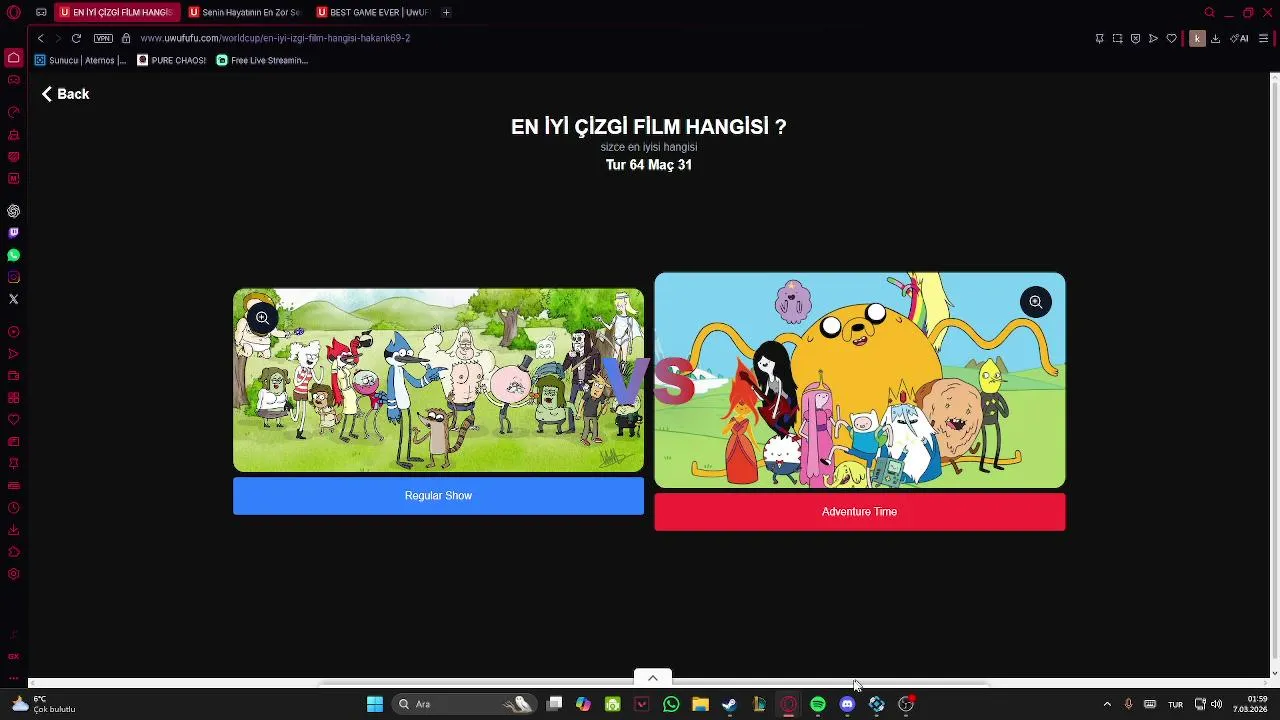Vote for Adventure Time red button
1280x720 pixels.
[x=859, y=512]
